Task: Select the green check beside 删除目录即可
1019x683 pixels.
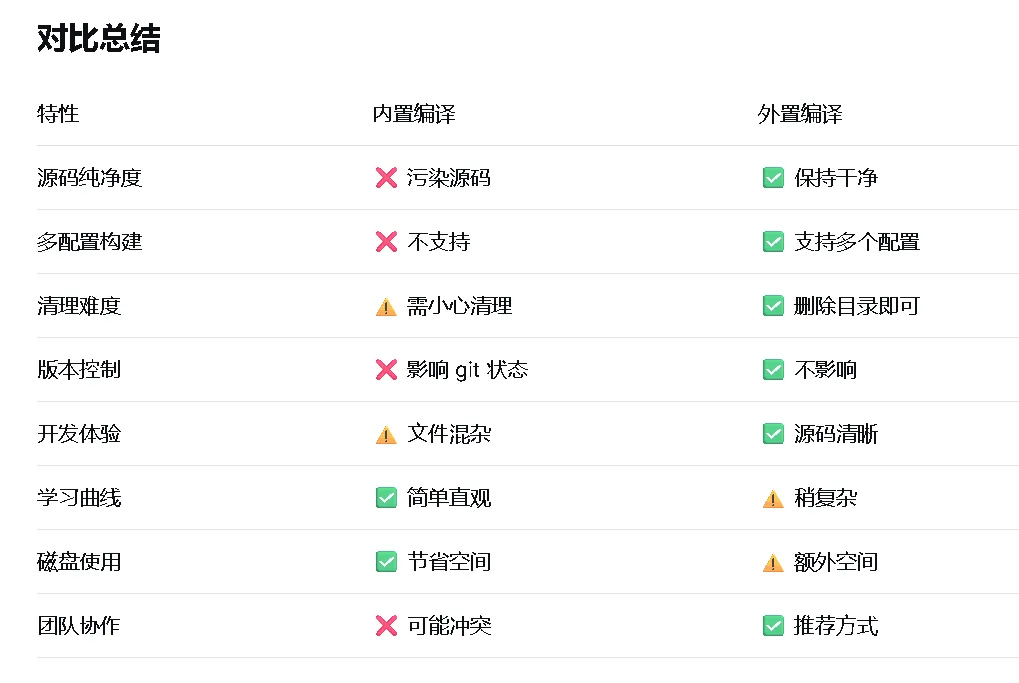Action: click(x=773, y=306)
